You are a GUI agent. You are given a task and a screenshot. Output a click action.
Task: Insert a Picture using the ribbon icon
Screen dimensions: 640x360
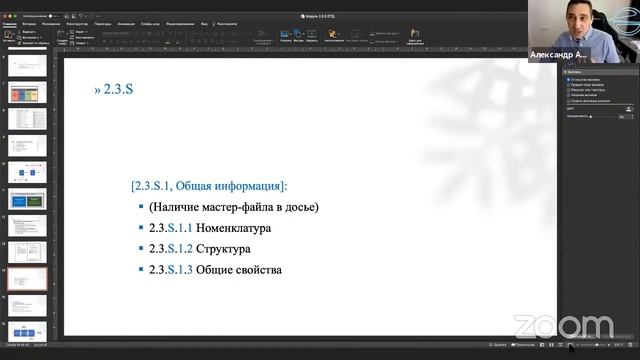(x=284, y=34)
